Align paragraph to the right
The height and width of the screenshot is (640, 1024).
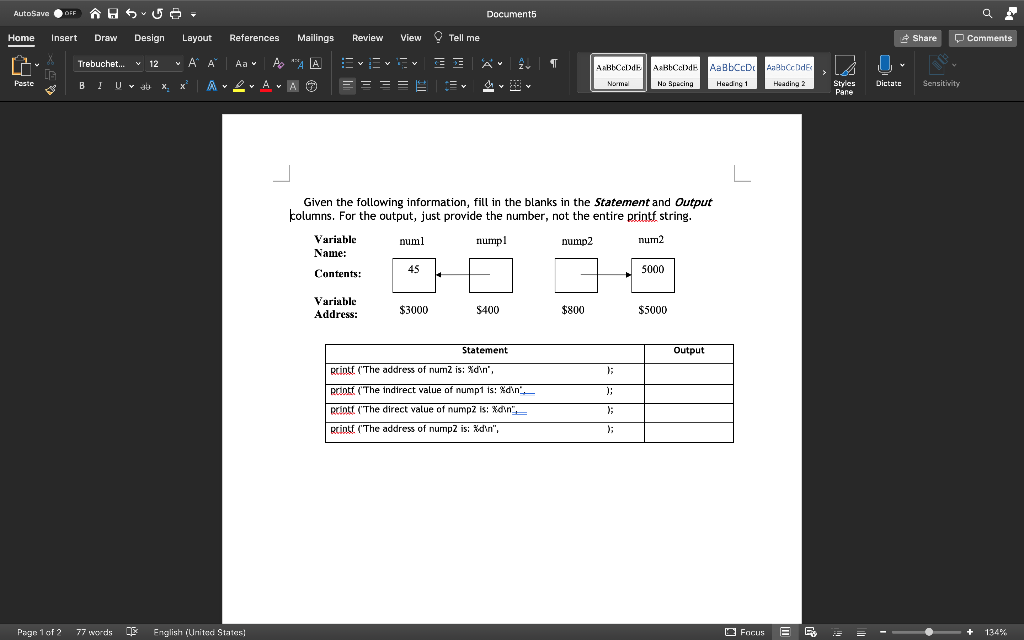point(385,86)
